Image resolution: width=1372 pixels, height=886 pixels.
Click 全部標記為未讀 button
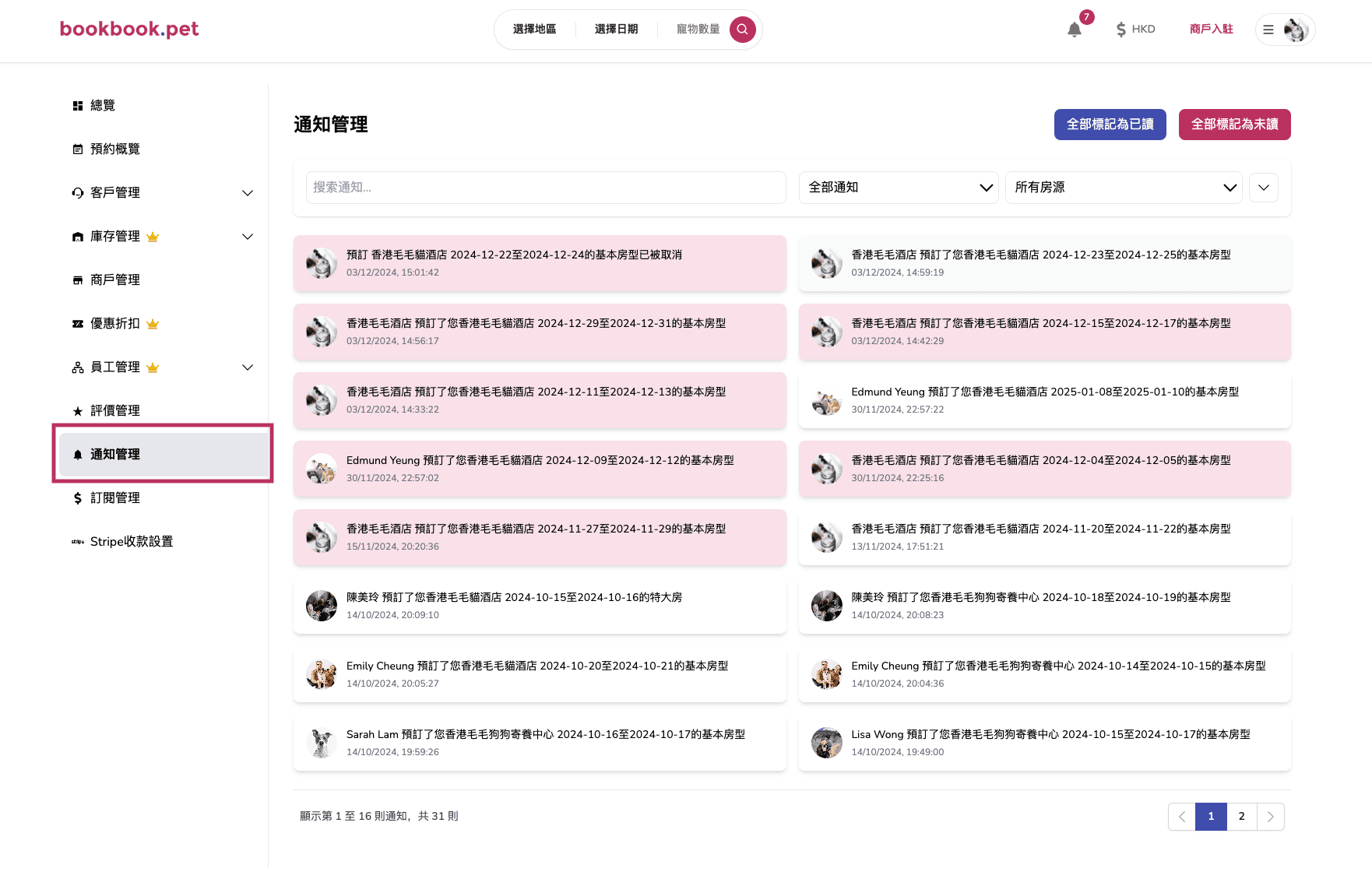[1235, 125]
